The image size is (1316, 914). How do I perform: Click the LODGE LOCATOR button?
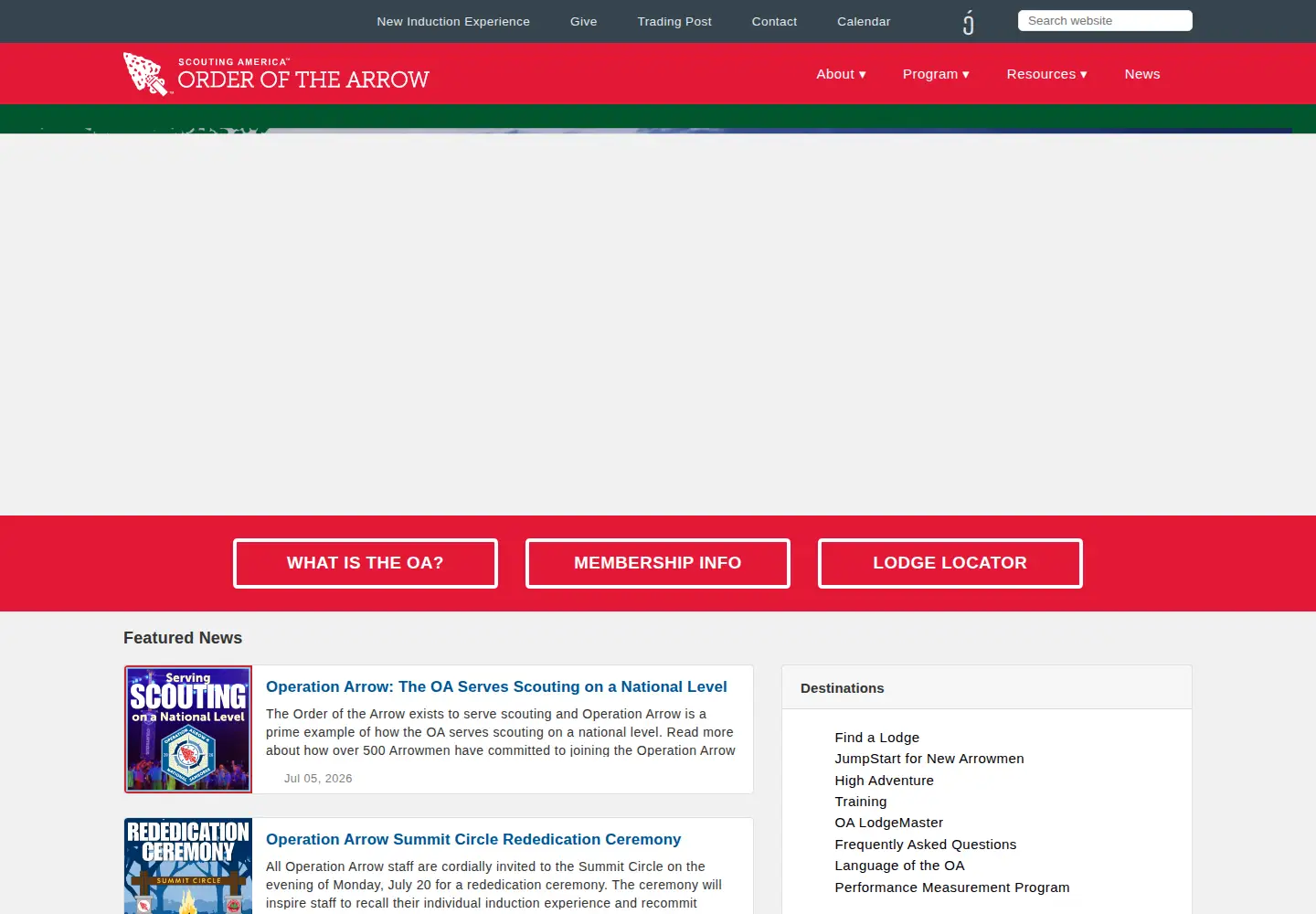(x=950, y=563)
